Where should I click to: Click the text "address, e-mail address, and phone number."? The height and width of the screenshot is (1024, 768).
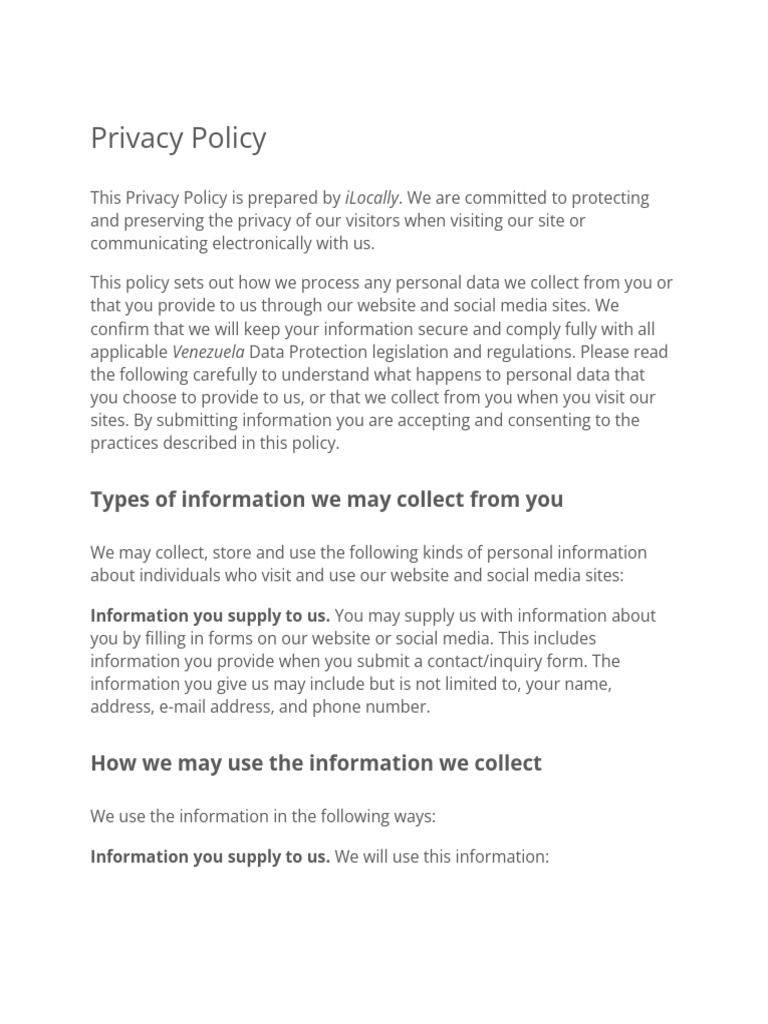tap(260, 707)
